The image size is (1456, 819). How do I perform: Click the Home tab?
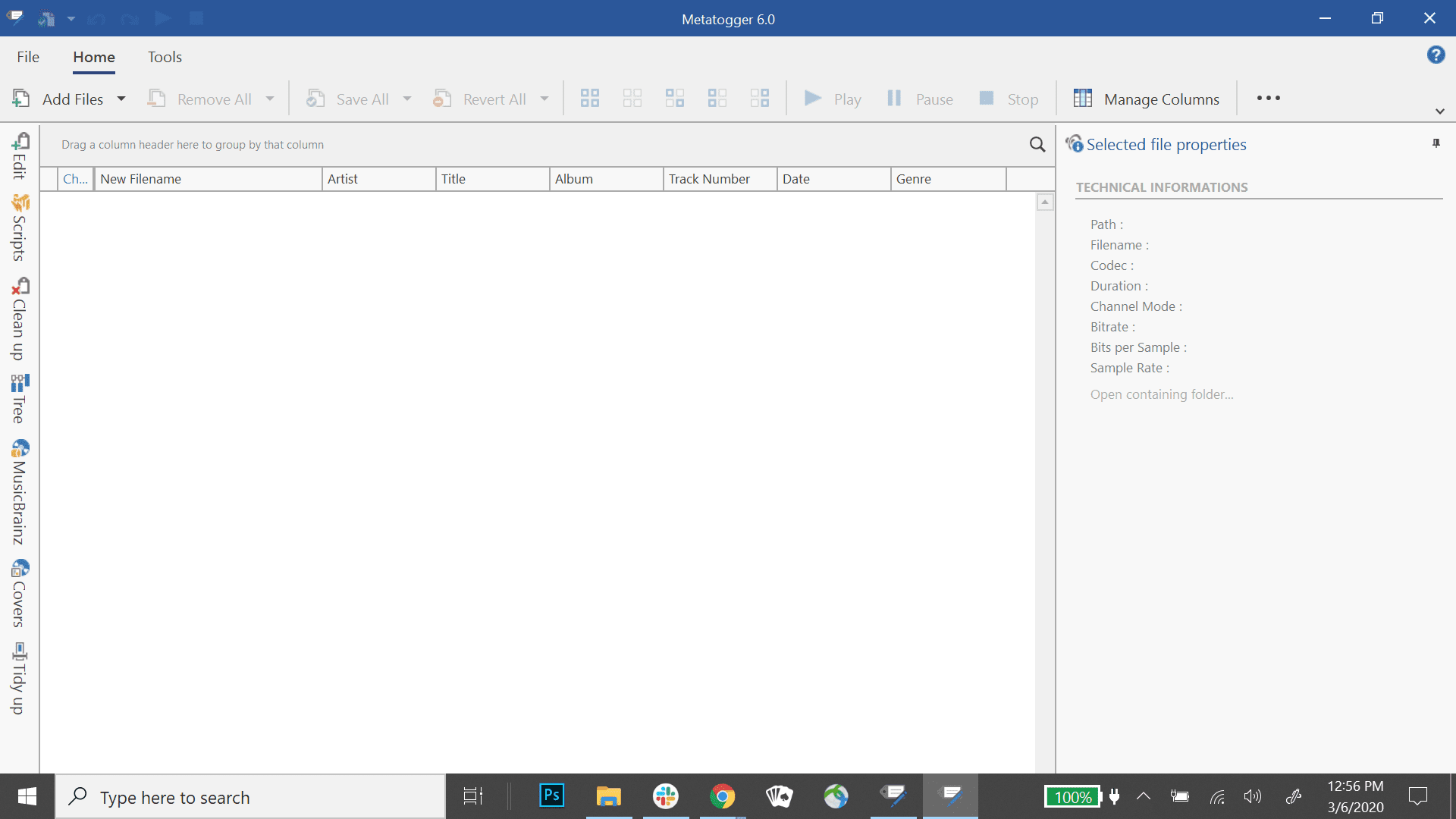pyautogui.click(x=94, y=57)
